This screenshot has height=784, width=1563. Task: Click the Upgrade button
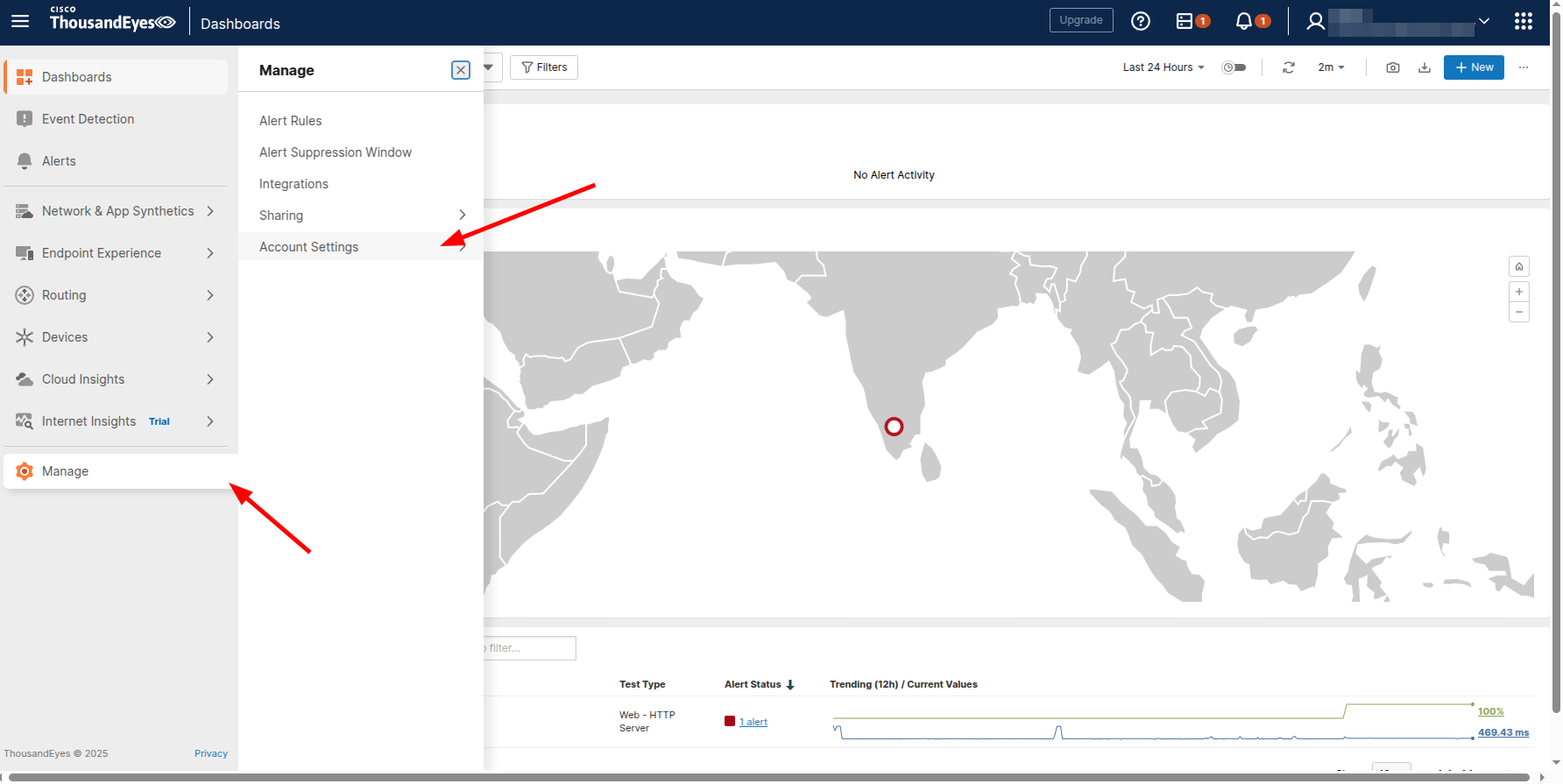(1081, 20)
